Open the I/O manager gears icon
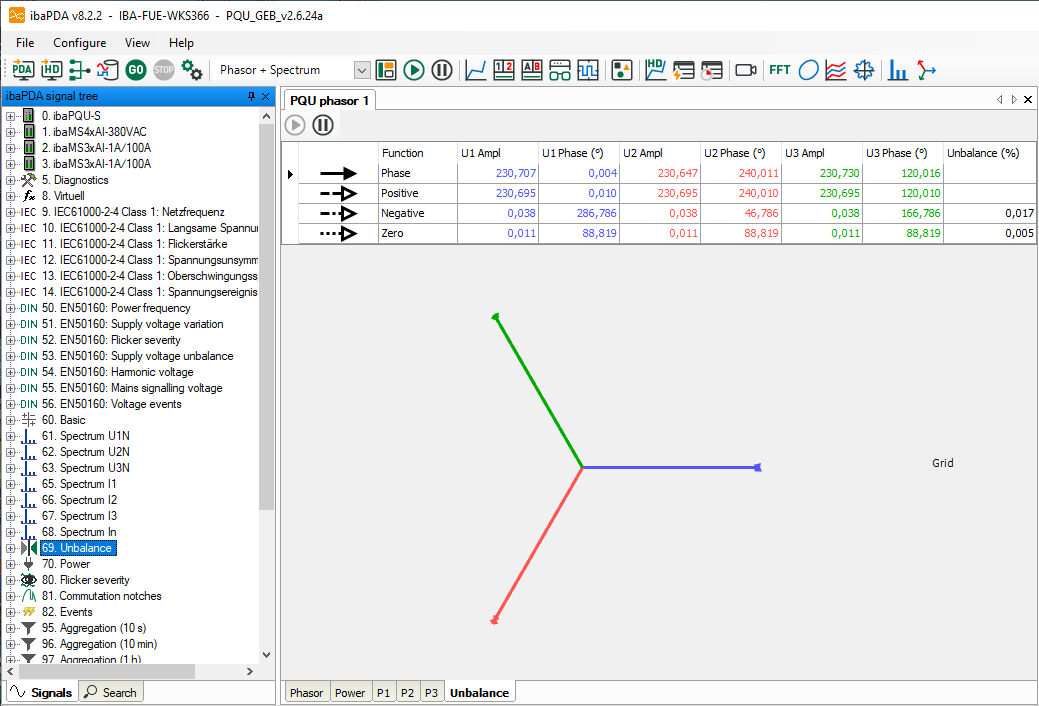This screenshot has height=706, width=1039. [x=192, y=70]
